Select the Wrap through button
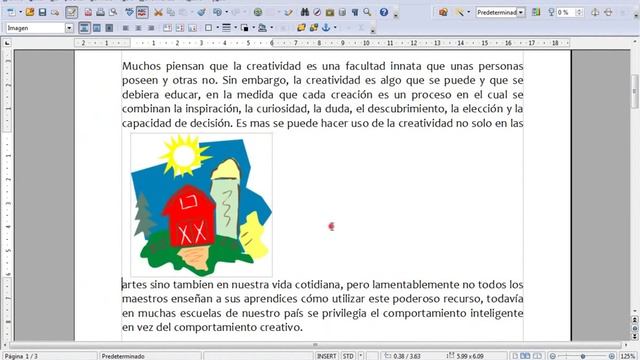This screenshot has width=640, height=360. coord(109,28)
